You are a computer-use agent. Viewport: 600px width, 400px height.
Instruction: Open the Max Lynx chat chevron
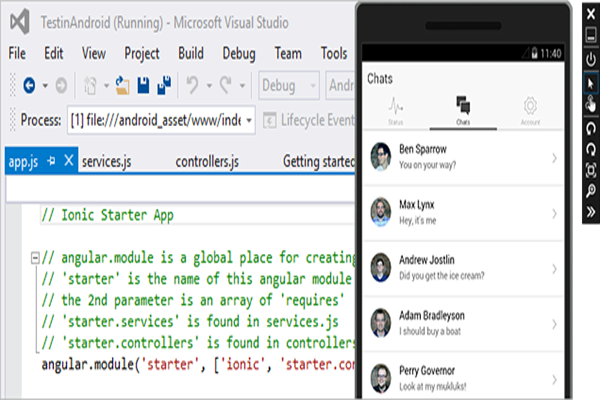coord(554,213)
